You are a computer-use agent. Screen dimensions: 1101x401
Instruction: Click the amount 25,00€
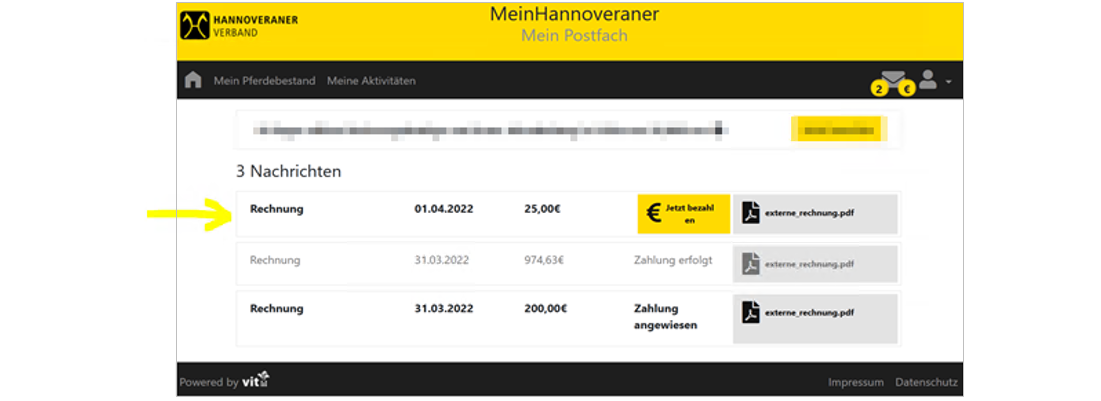(542, 209)
